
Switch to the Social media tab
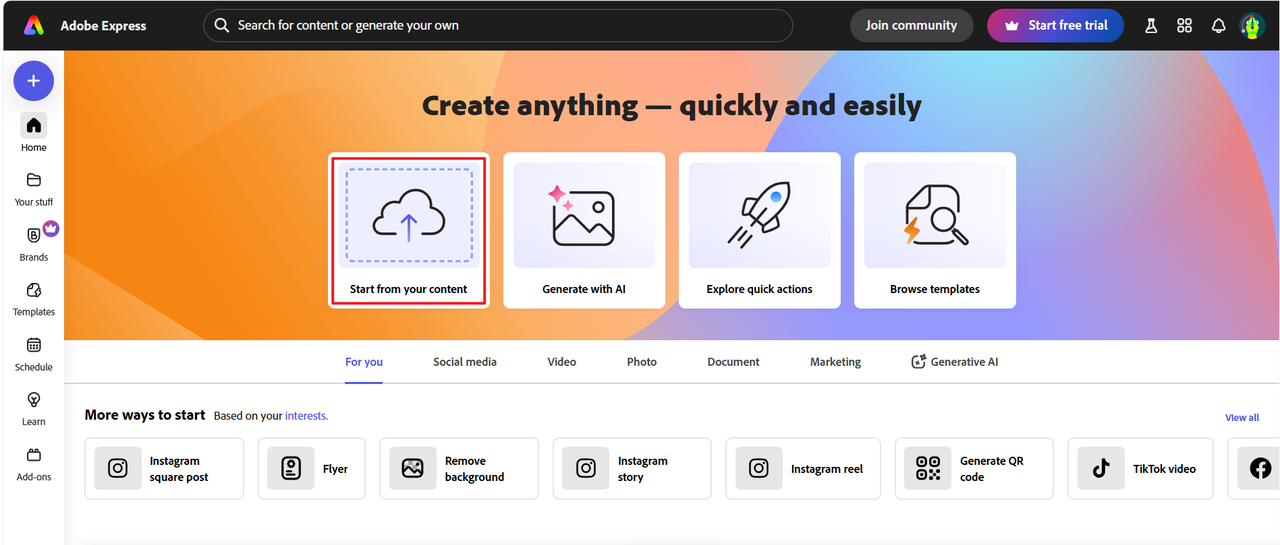point(465,362)
